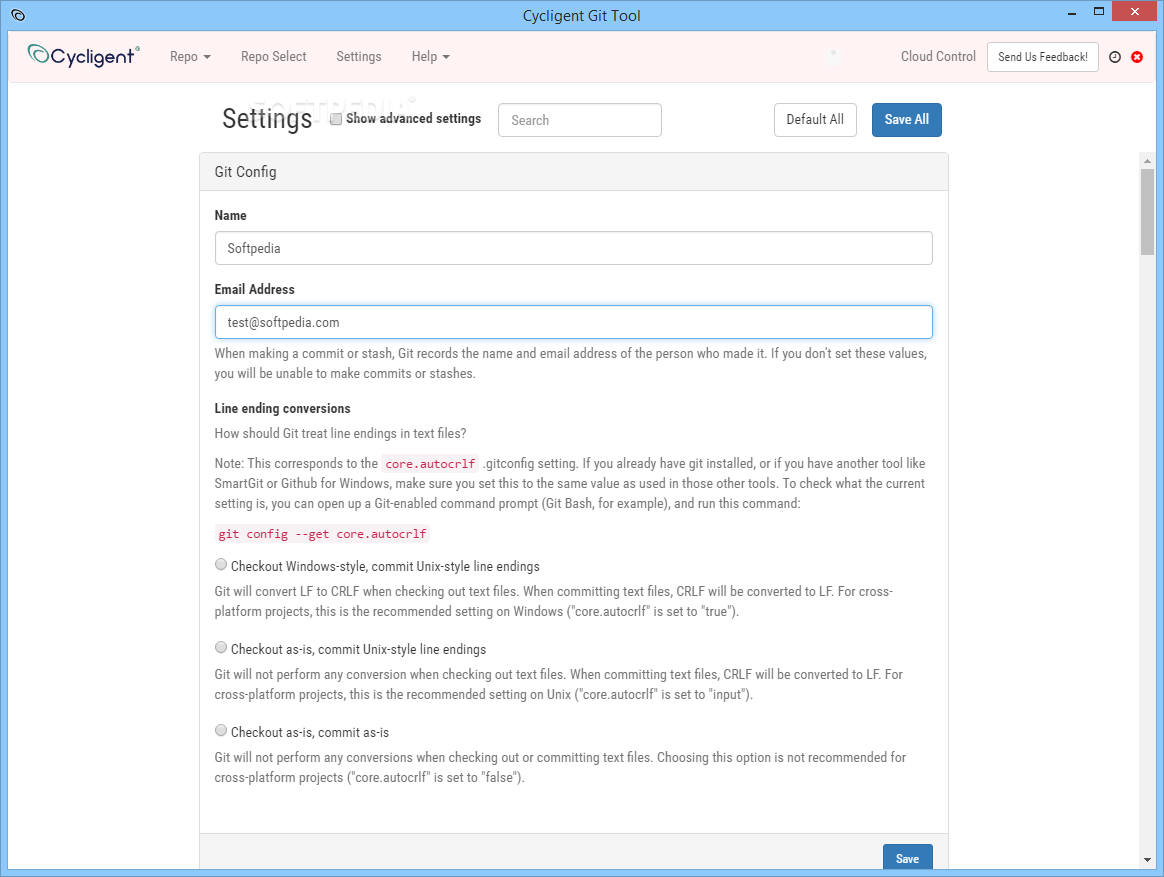This screenshot has height=877, width=1164.
Task: Select Checkout as-is, commit Unix-style radio
Action: click(x=220, y=648)
